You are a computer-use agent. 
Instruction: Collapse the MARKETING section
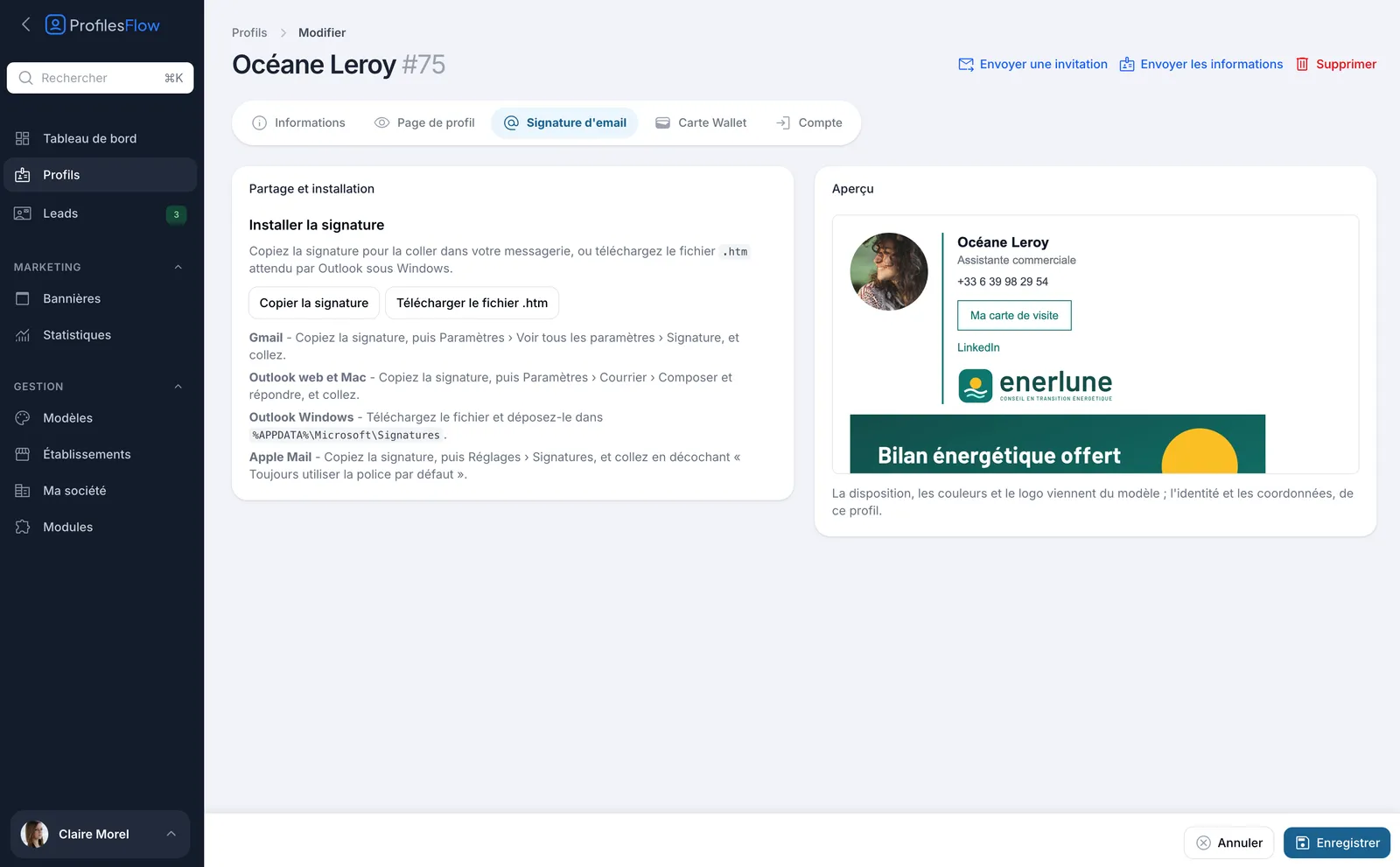click(x=178, y=267)
